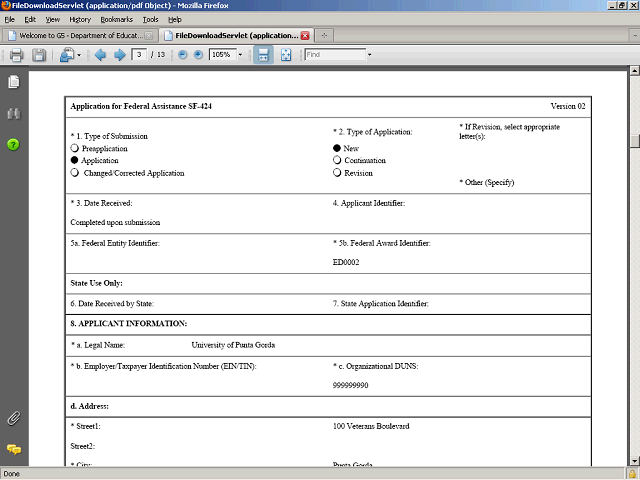
Task: Close the FileDownloadServlet tab
Action: 305,36
